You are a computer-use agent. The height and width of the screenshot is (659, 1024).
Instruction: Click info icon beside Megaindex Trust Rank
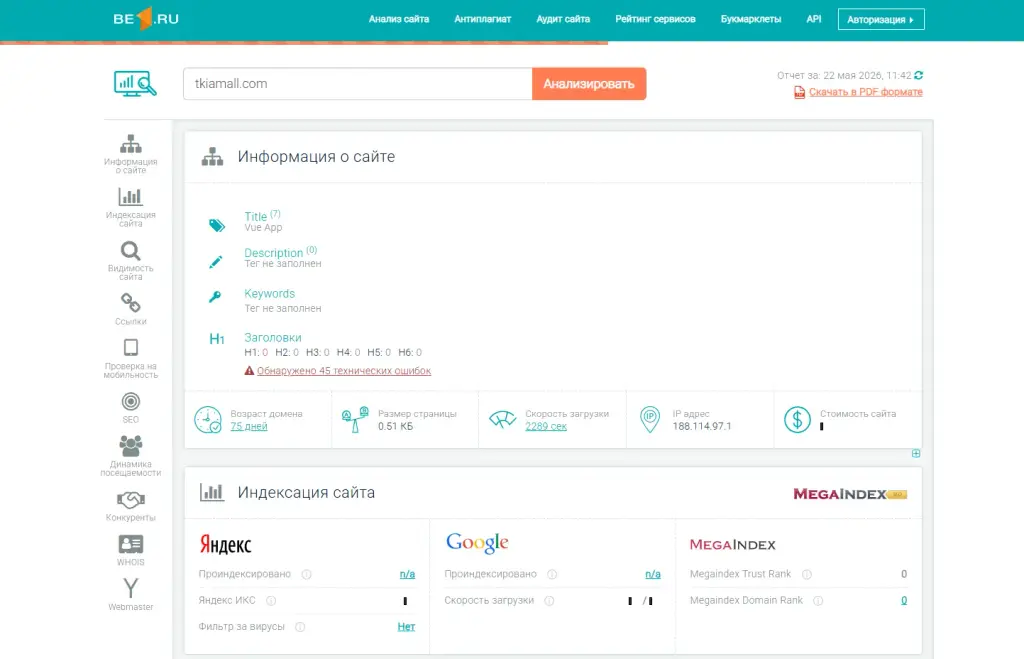[x=807, y=574]
